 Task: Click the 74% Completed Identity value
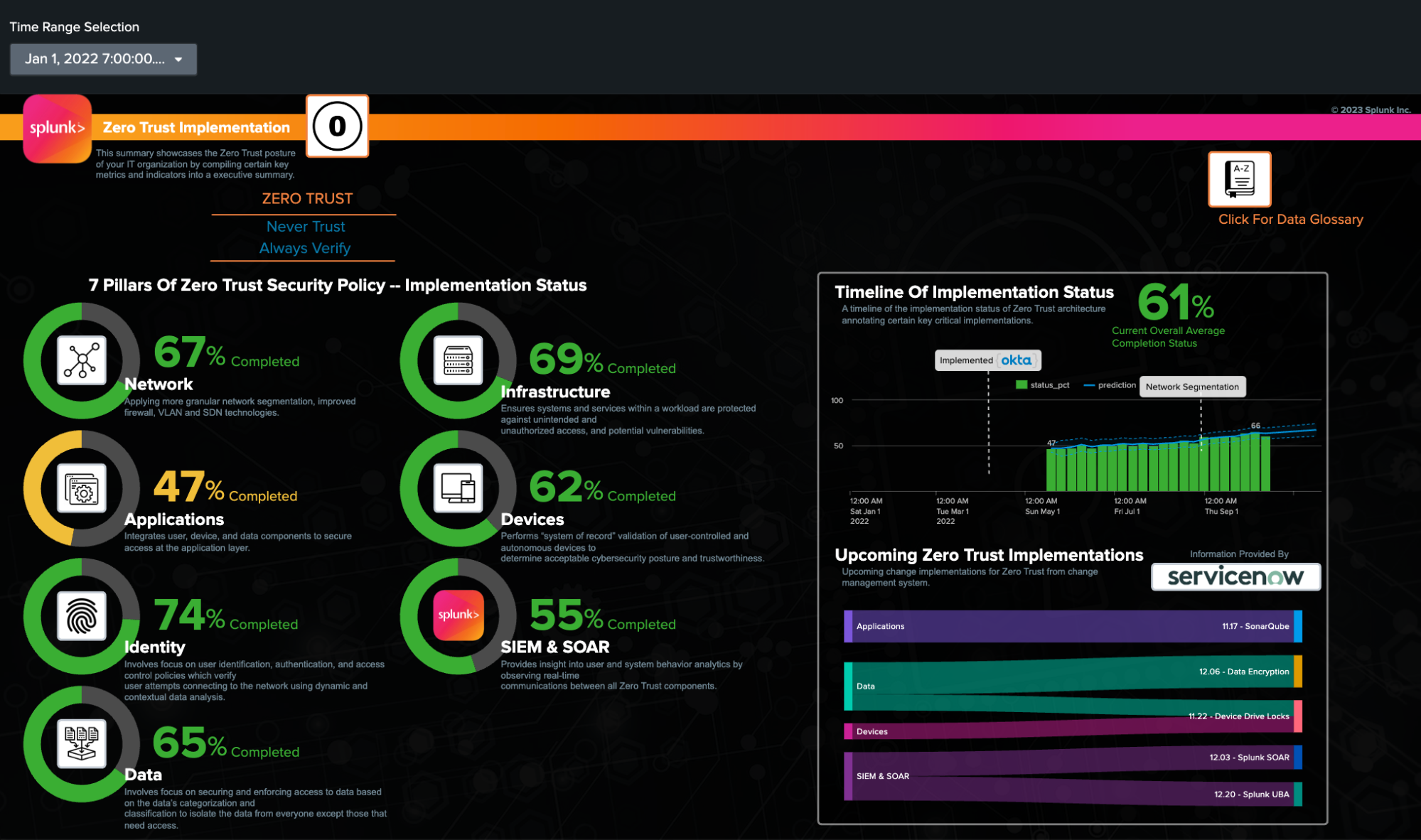click(x=225, y=615)
